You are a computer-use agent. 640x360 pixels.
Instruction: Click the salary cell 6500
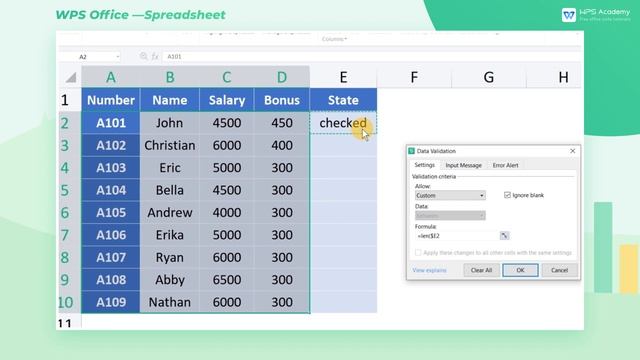227,280
